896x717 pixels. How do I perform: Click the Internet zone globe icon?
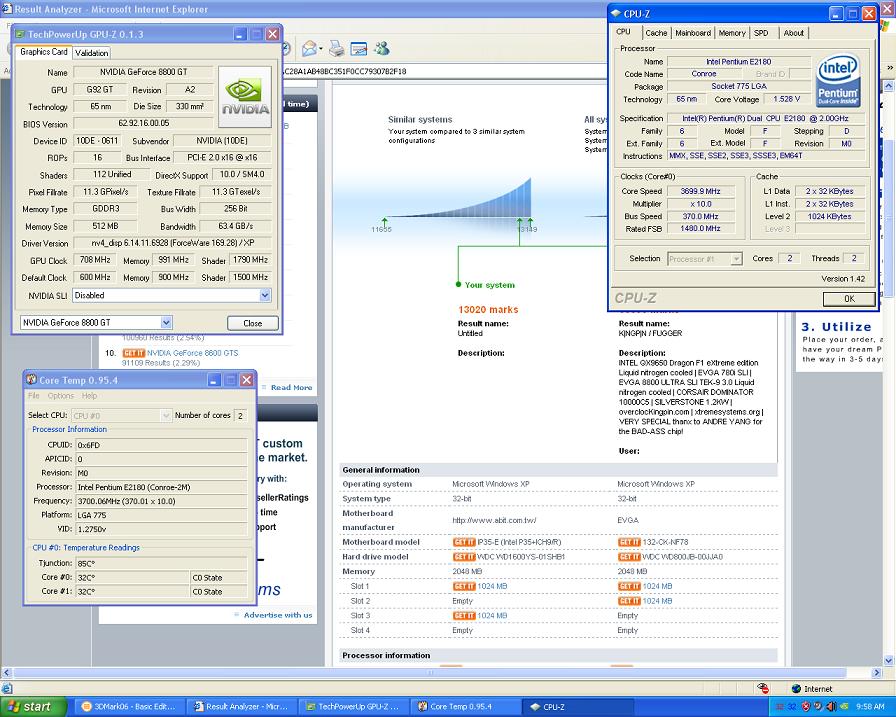[796, 689]
